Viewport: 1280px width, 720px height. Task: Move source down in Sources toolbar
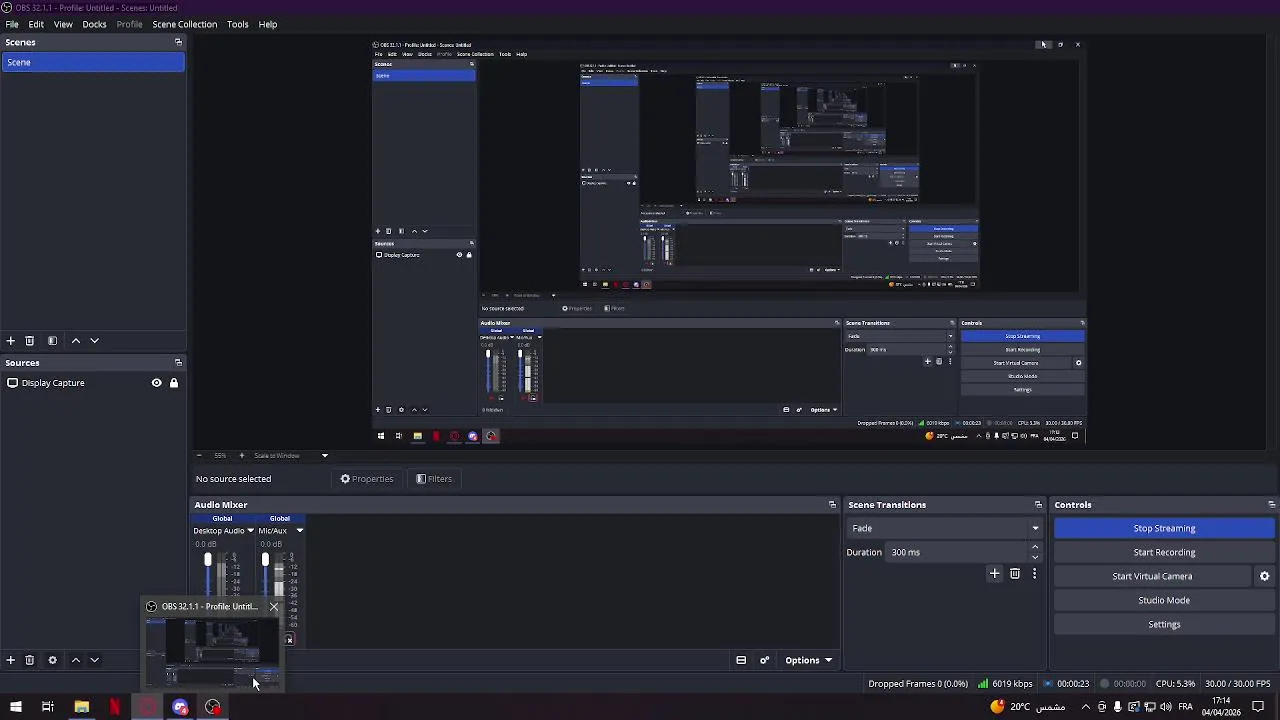click(x=95, y=660)
